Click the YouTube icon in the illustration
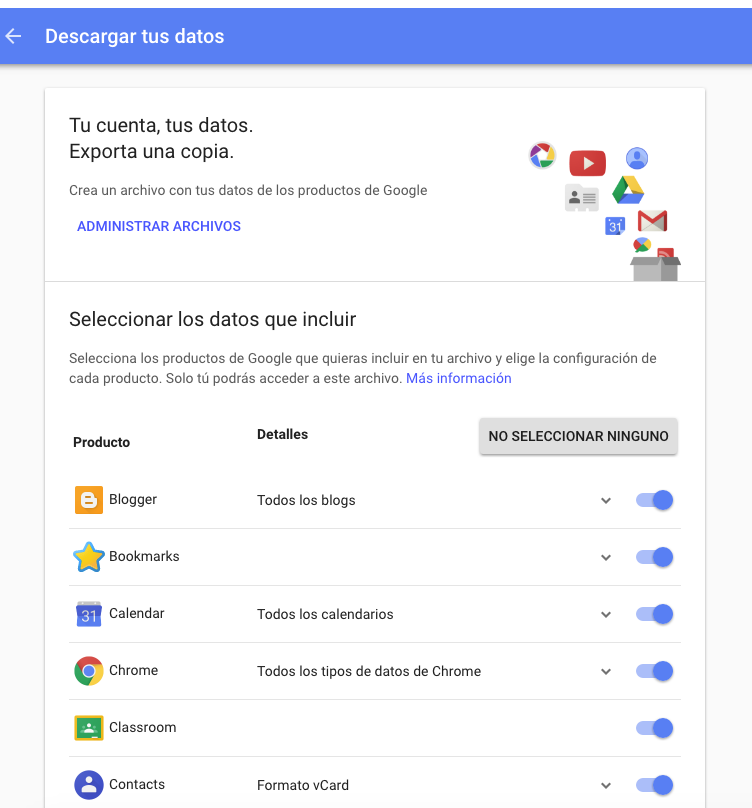The height and width of the screenshot is (808, 752). pos(587,163)
